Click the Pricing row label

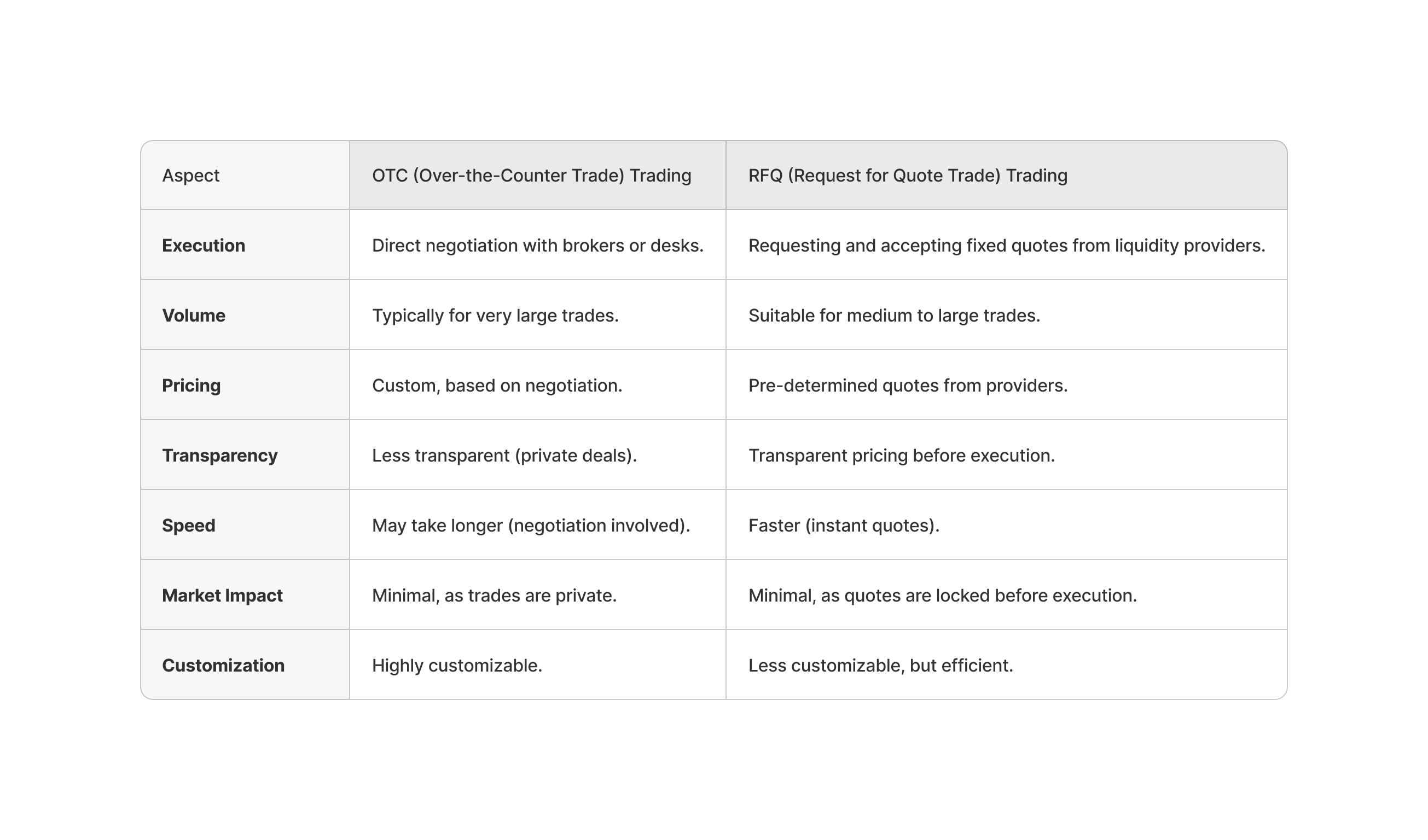[x=191, y=385]
